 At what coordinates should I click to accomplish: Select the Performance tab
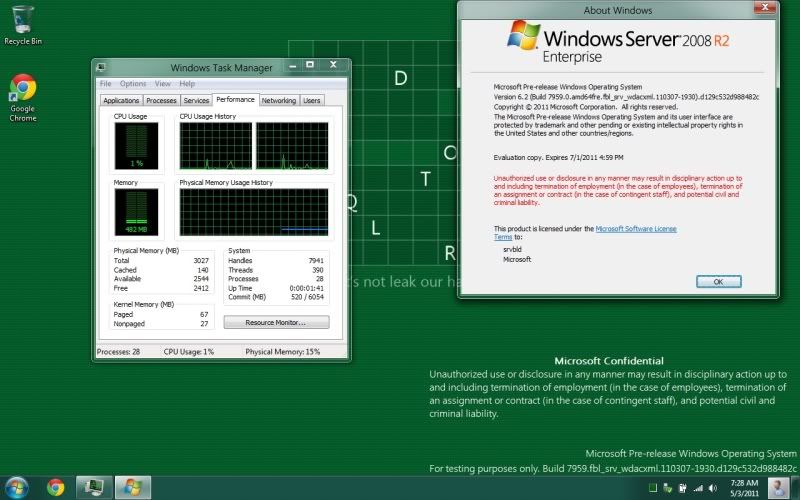235,99
